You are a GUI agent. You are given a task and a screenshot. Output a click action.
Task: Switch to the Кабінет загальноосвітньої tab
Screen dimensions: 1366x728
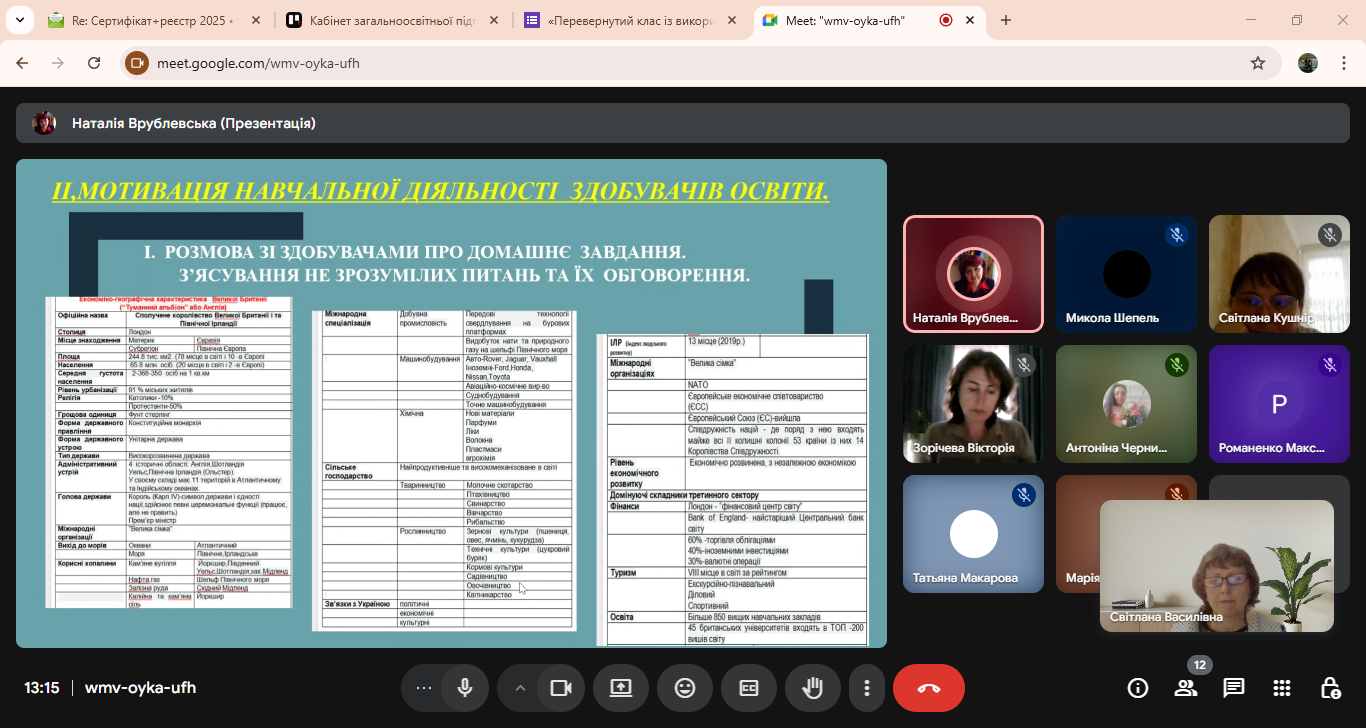[385, 20]
